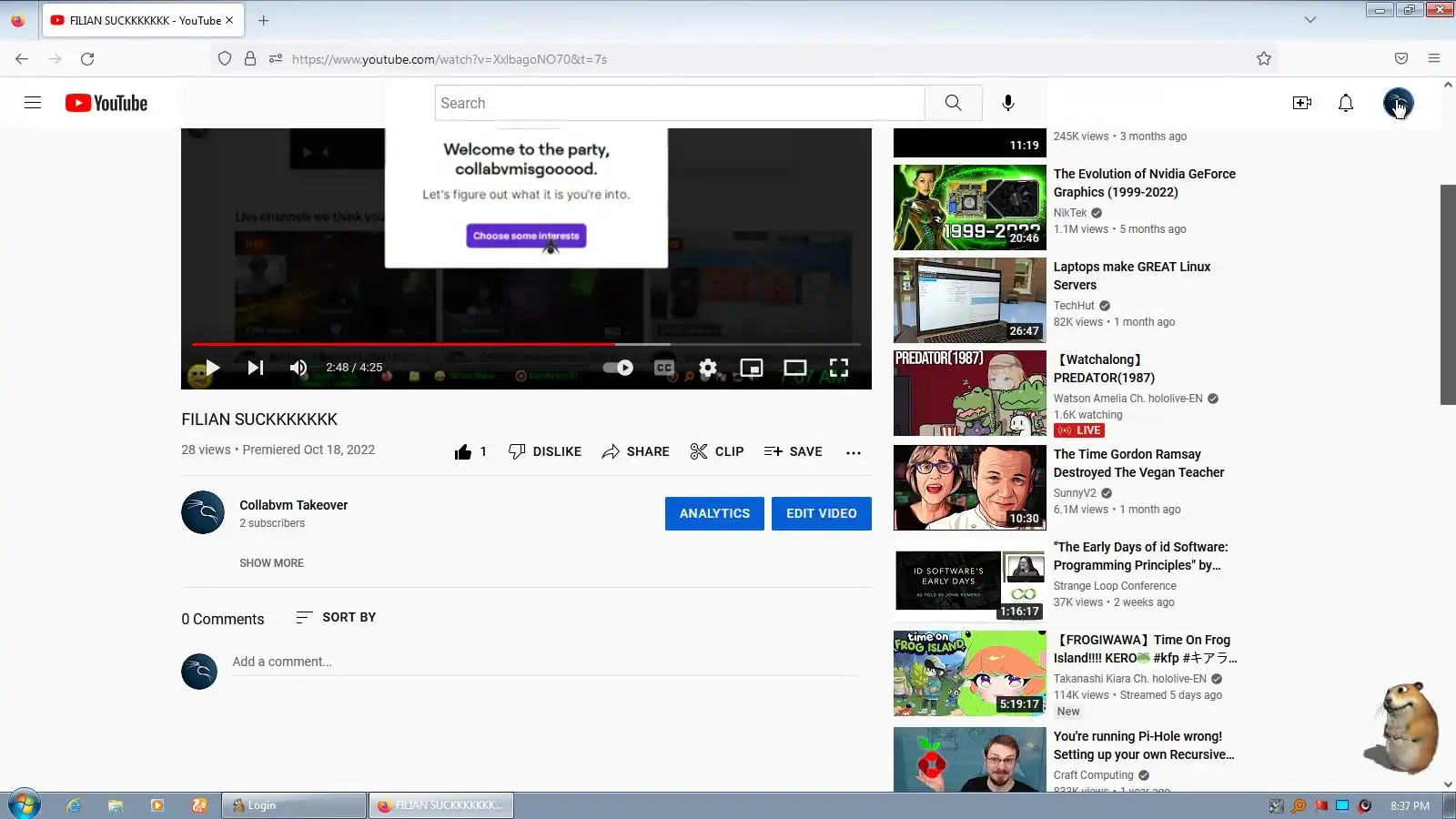
Task: Launch Internet Explorer from the taskbar
Action: [x=74, y=805]
